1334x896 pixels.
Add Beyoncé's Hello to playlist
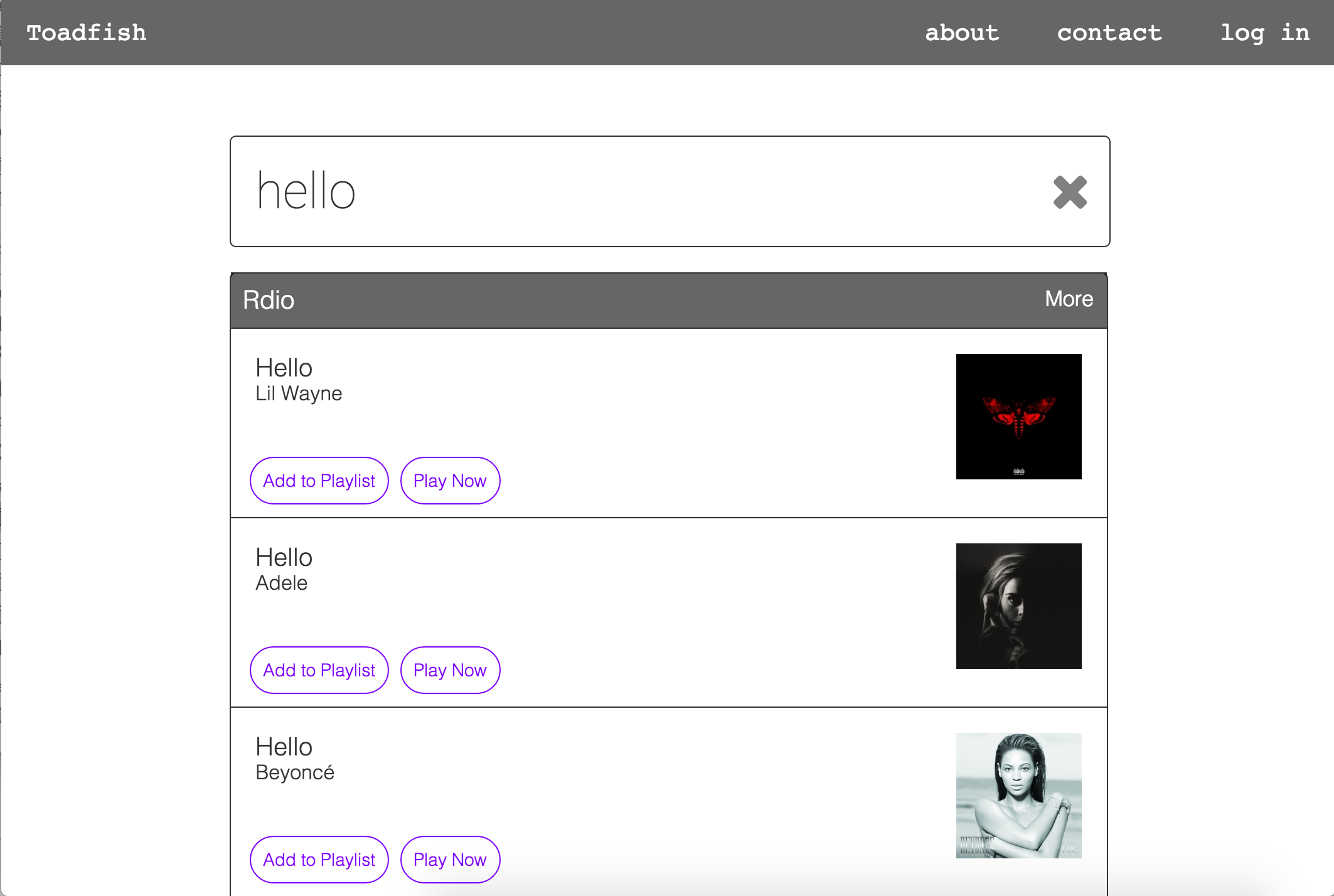(319, 860)
